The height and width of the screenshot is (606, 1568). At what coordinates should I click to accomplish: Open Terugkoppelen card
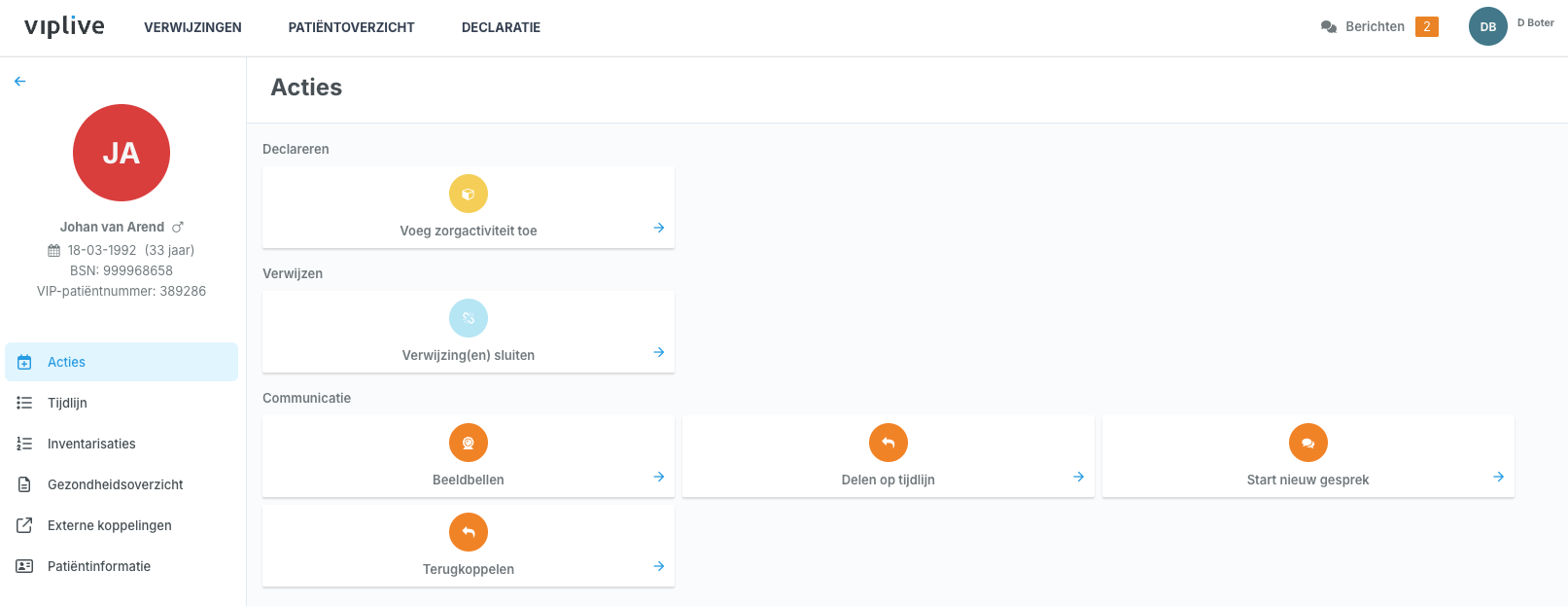click(x=469, y=546)
